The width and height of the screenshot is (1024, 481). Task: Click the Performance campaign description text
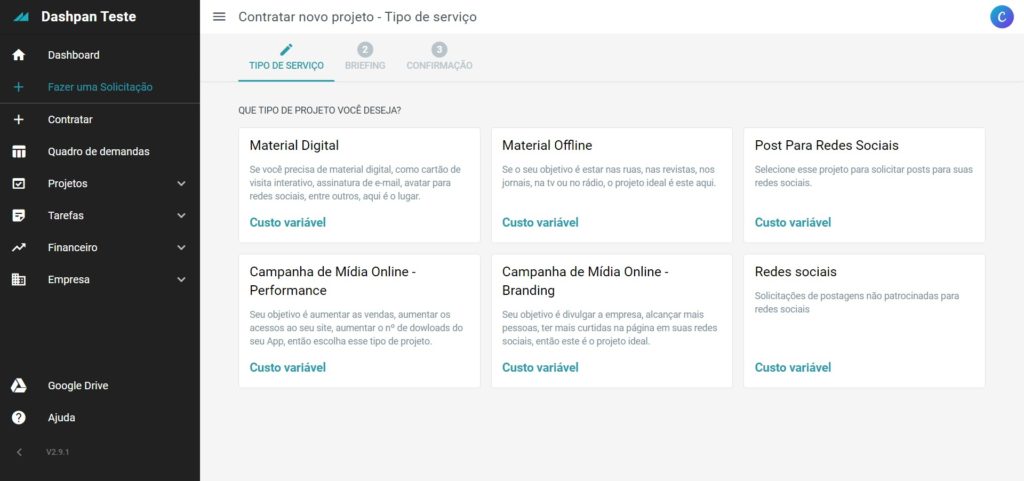(357, 328)
